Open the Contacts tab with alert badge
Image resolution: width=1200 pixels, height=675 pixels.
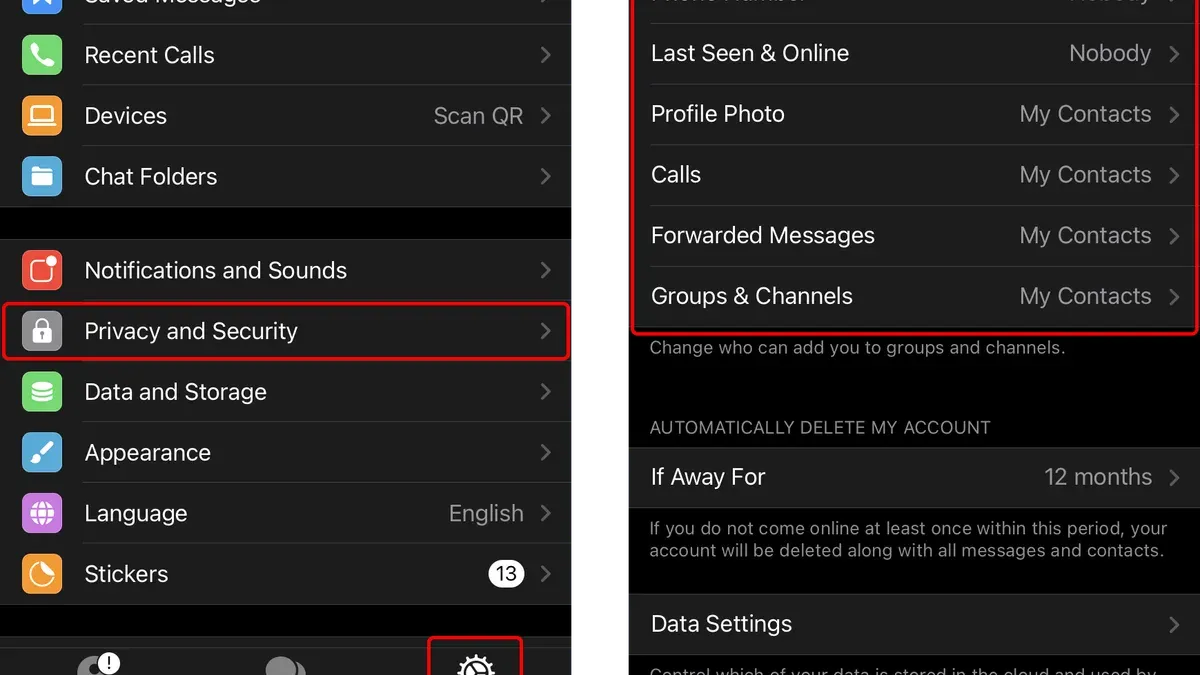pyautogui.click(x=99, y=664)
